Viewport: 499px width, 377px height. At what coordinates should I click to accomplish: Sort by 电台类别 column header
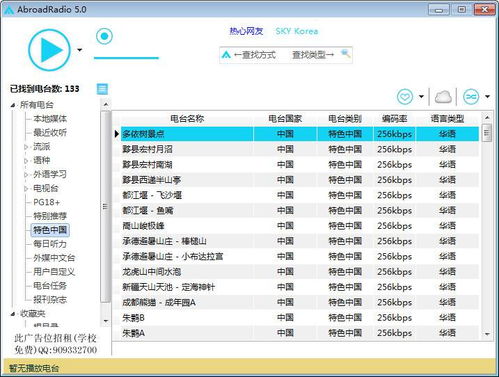coord(345,119)
